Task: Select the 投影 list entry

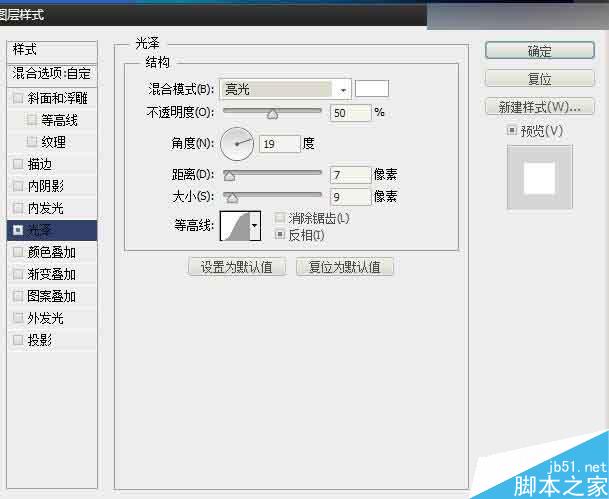Action: pos(52,340)
